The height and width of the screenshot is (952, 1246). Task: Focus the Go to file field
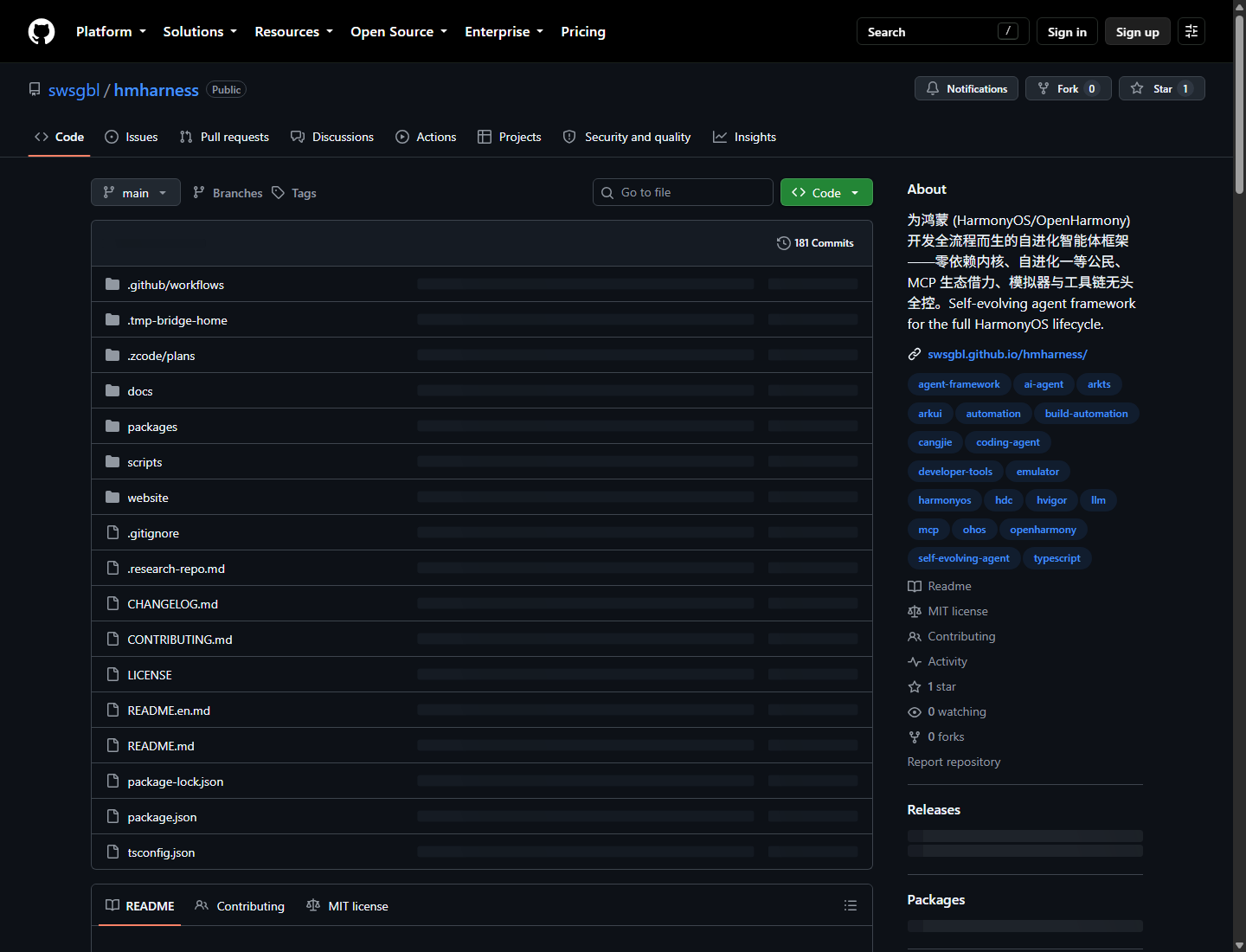coord(683,192)
